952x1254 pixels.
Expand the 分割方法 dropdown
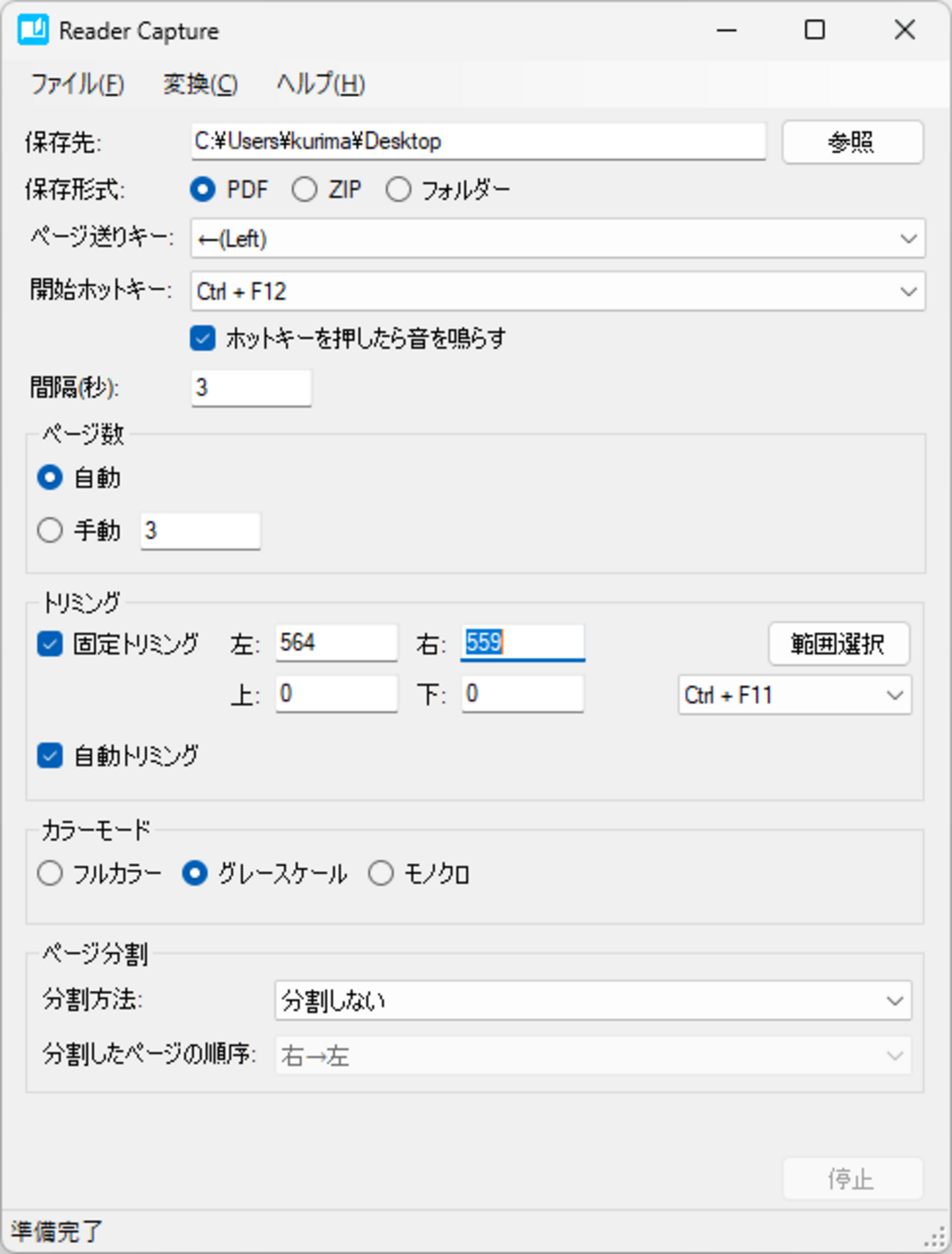tap(894, 1001)
